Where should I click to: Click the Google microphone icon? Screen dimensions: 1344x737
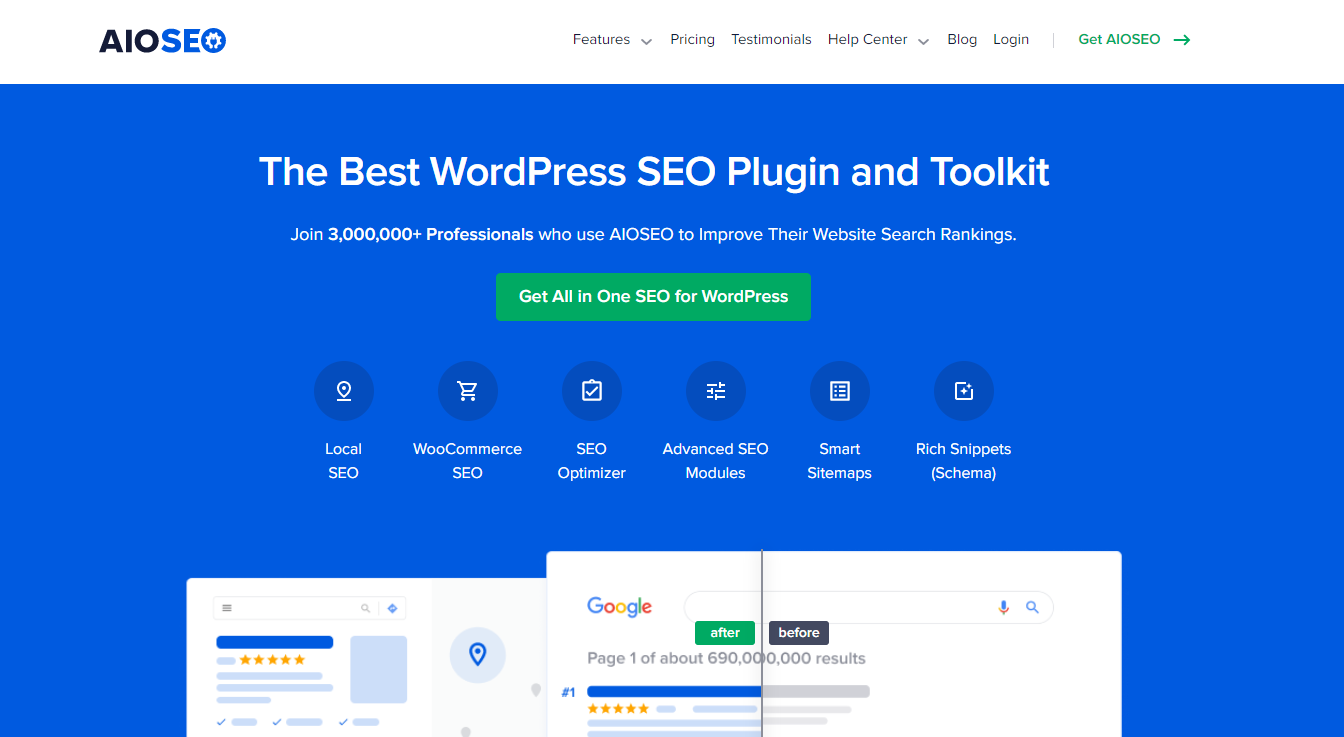click(1004, 607)
